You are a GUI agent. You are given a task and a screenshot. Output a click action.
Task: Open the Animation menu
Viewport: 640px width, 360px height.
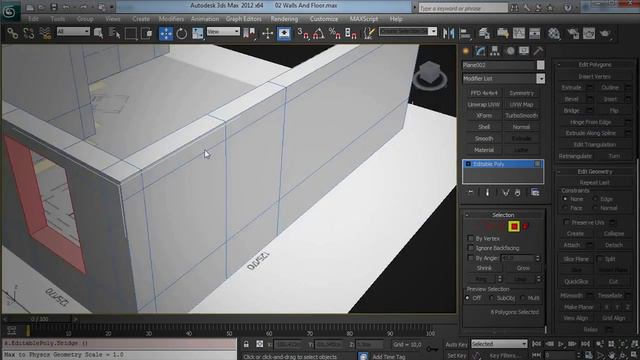[x=204, y=19]
